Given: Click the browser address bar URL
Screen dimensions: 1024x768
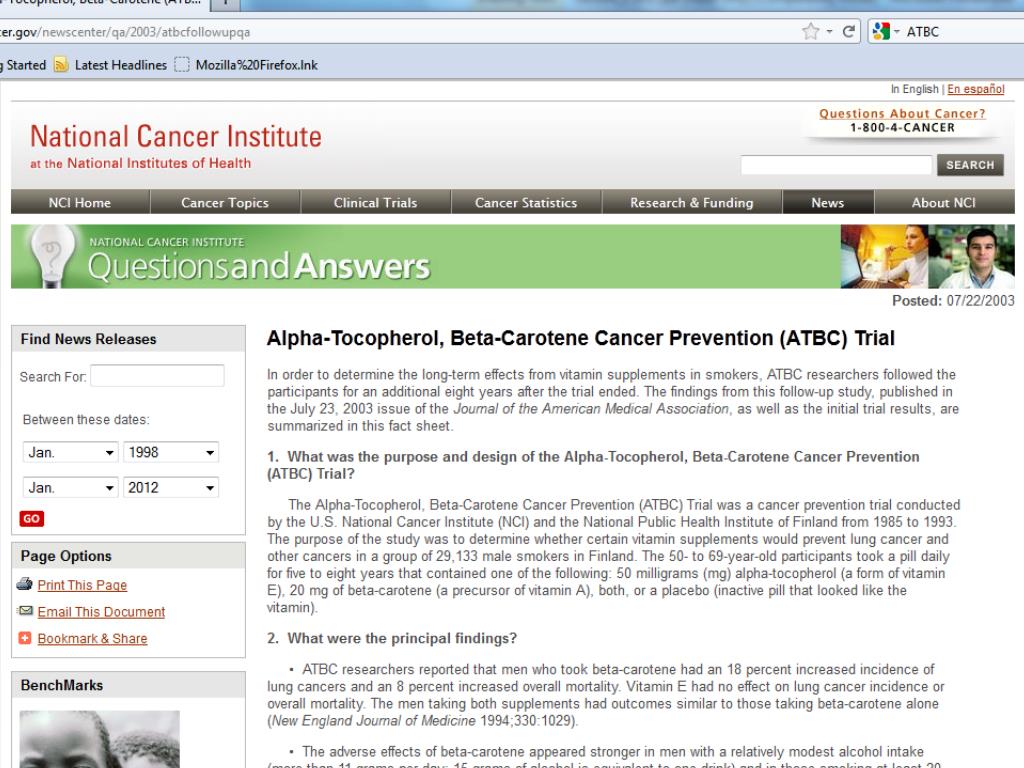Looking at the screenshot, I should (125, 31).
